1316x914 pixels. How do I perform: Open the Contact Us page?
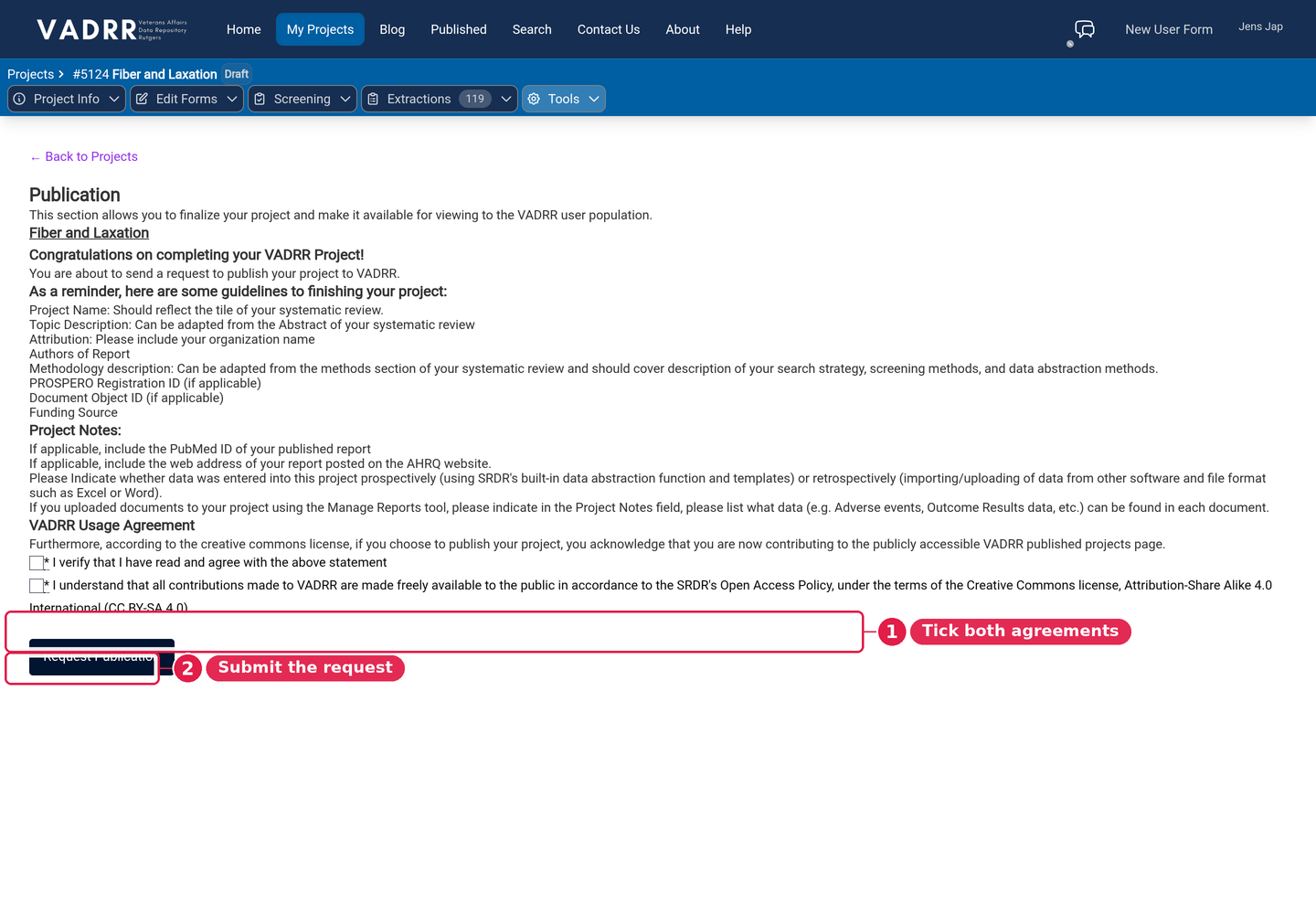coord(609,29)
